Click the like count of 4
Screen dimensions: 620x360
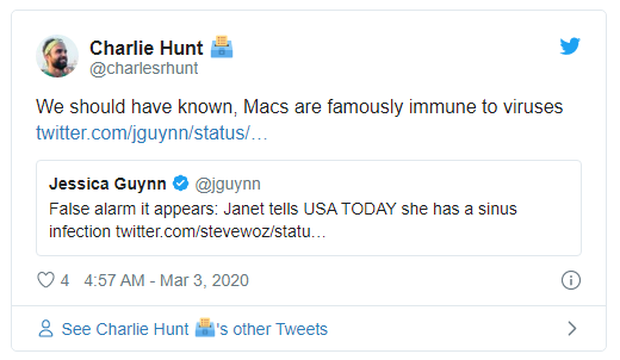(64, 280)
